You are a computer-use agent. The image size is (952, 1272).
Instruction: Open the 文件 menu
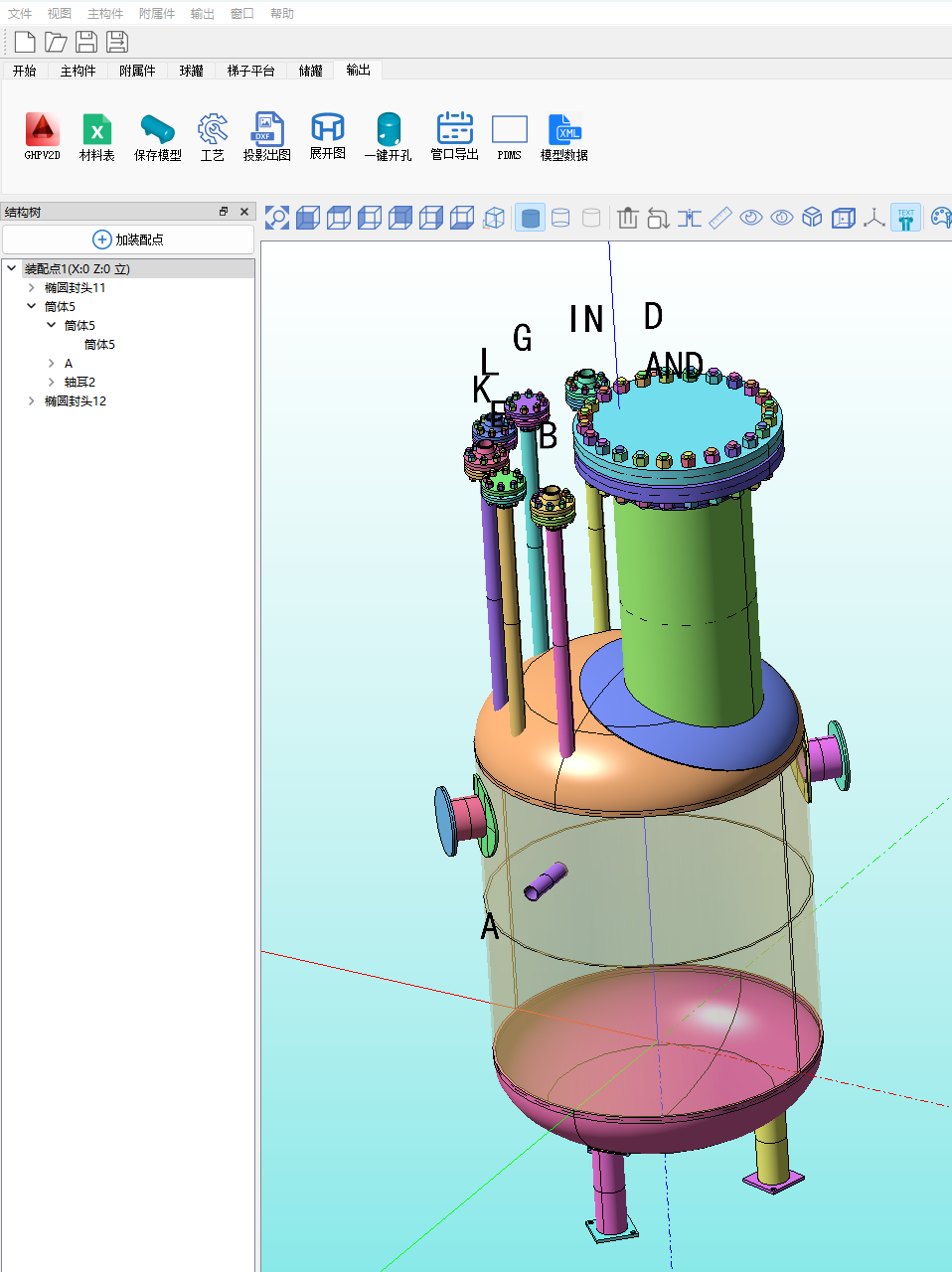pyautogui.click(x=20, y=13)
